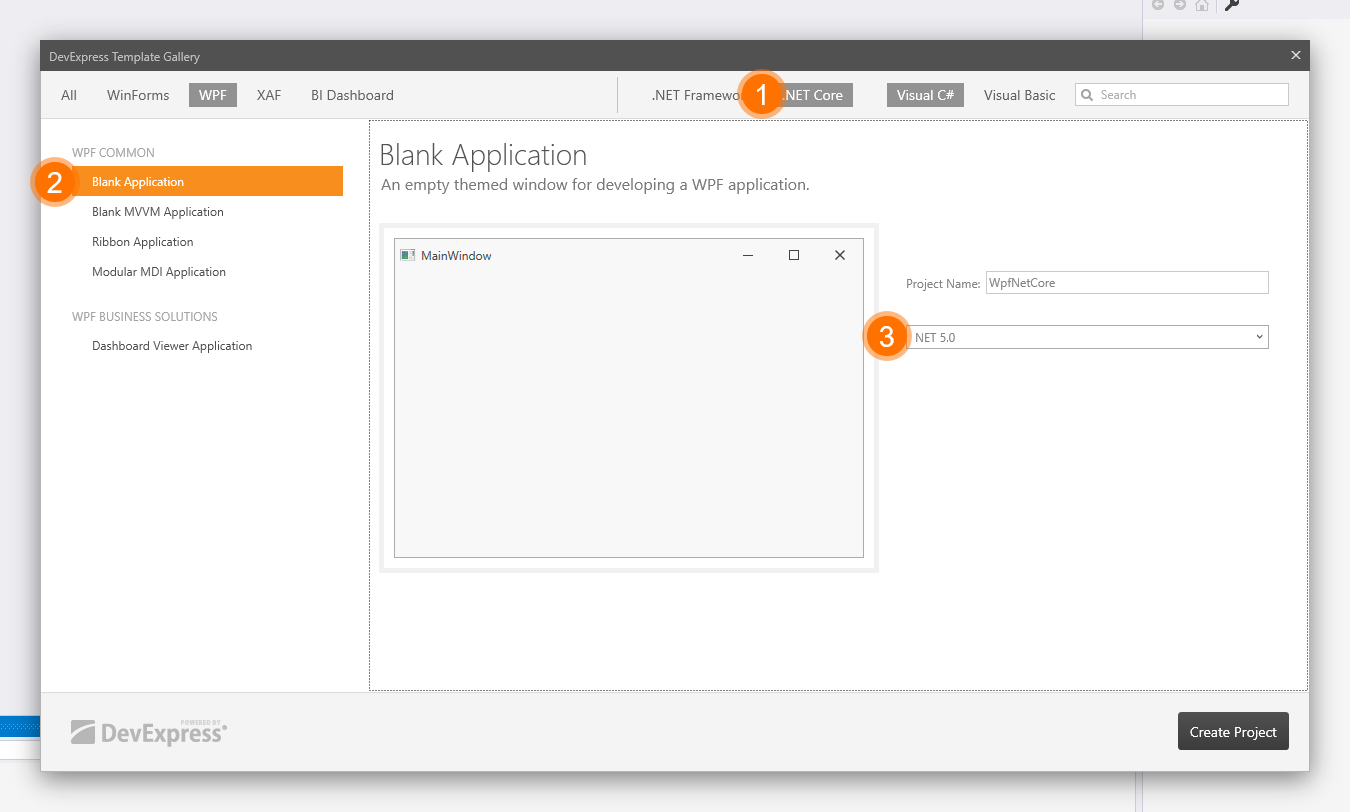Select the Blank Application template

[208, 181]
